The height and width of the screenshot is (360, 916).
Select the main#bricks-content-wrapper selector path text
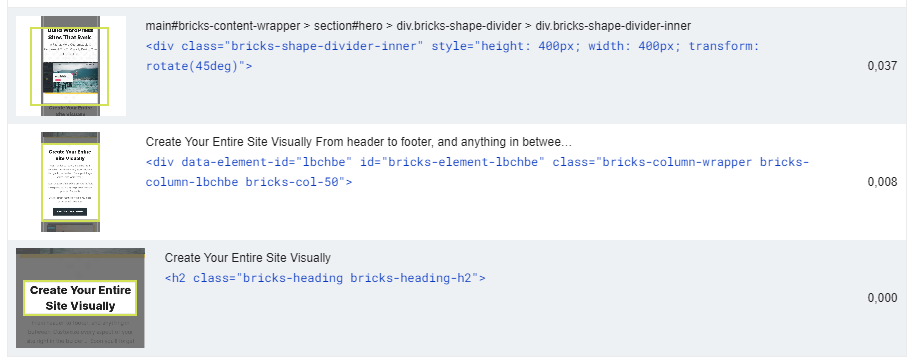point(418,26)
